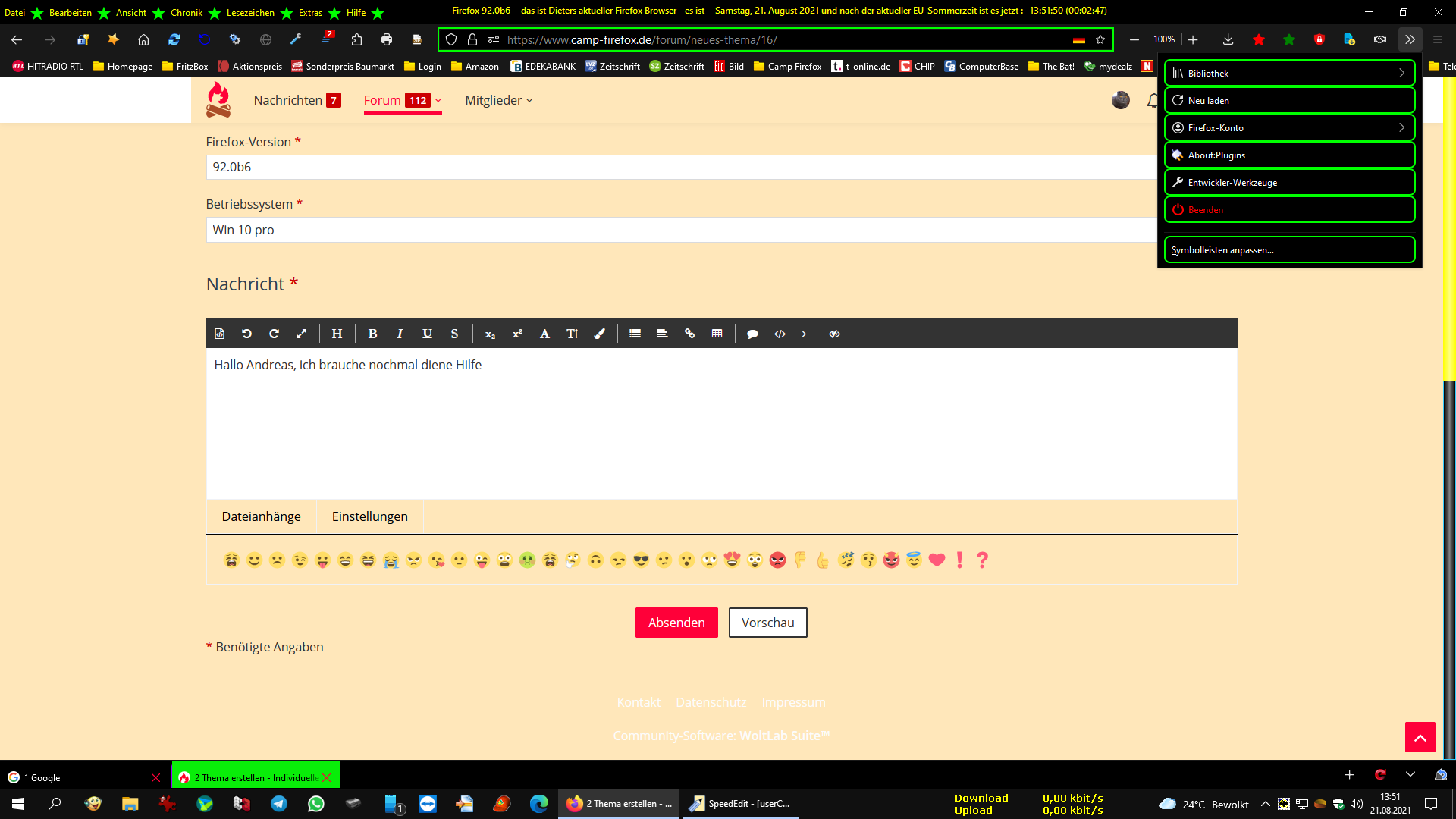Expand the Forum navigation dropdown
1456x819 pixels.
(438, 100)
